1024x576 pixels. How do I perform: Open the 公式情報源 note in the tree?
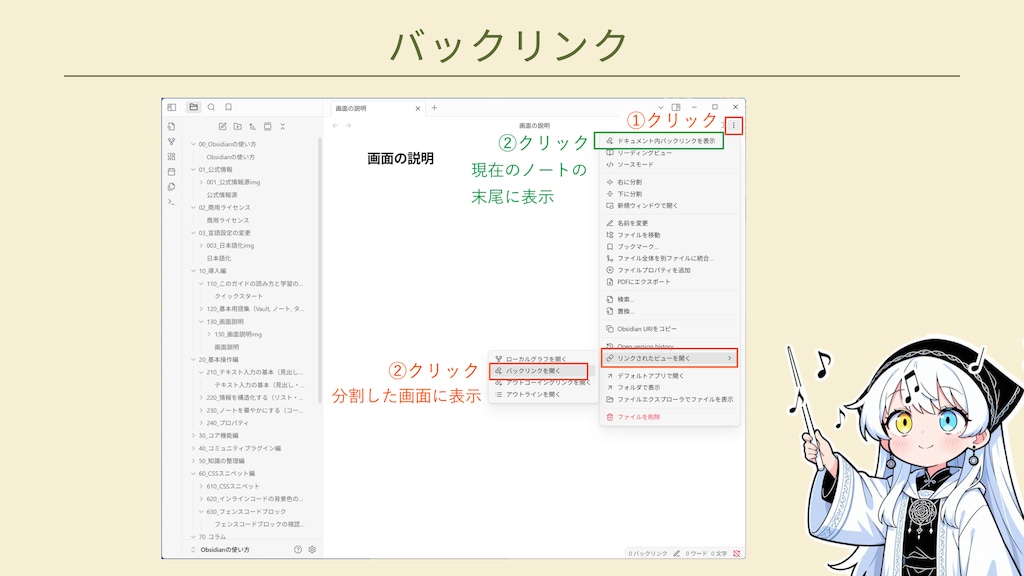[x=221, y=195]
